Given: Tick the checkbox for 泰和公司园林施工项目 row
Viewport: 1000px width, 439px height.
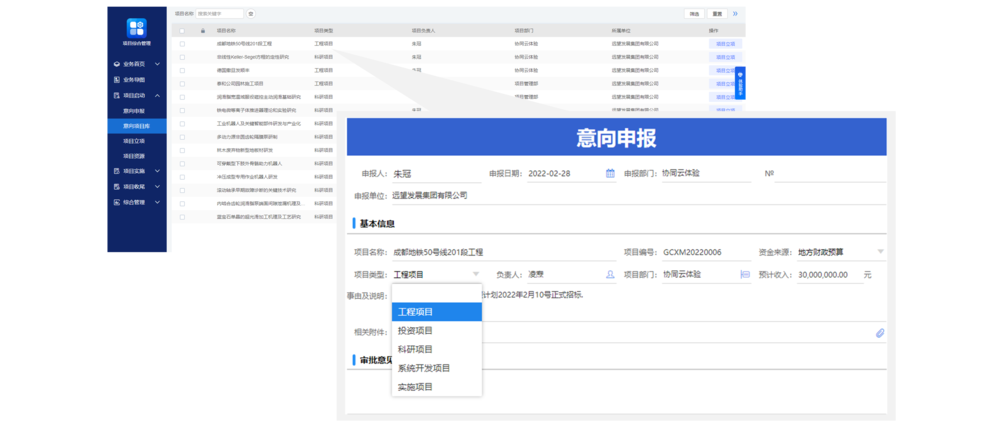Looking at the screenshot, I should (182, 83).
